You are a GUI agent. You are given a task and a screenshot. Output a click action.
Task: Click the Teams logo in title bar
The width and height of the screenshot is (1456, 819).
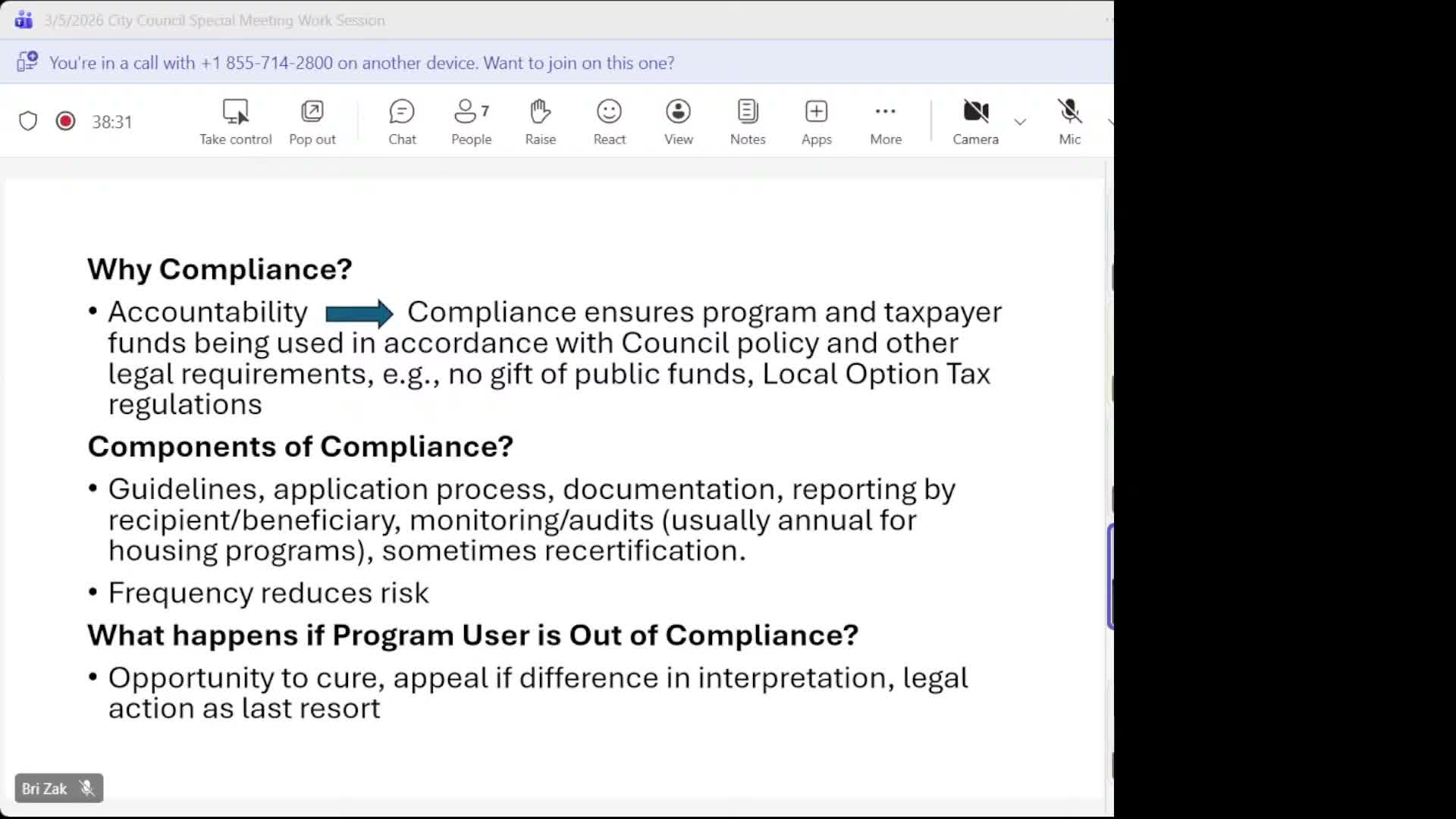pos(24,20)
